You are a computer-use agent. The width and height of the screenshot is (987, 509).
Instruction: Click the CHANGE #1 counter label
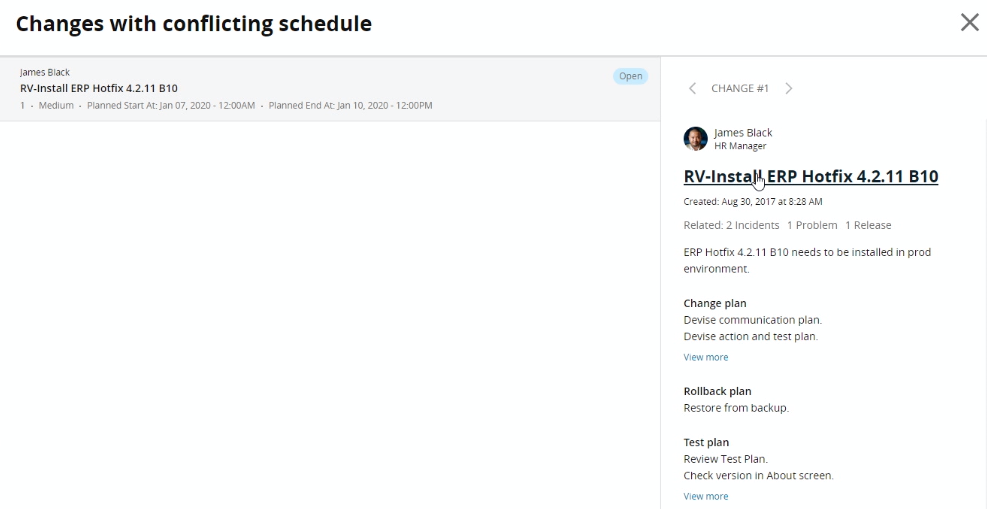740,88
